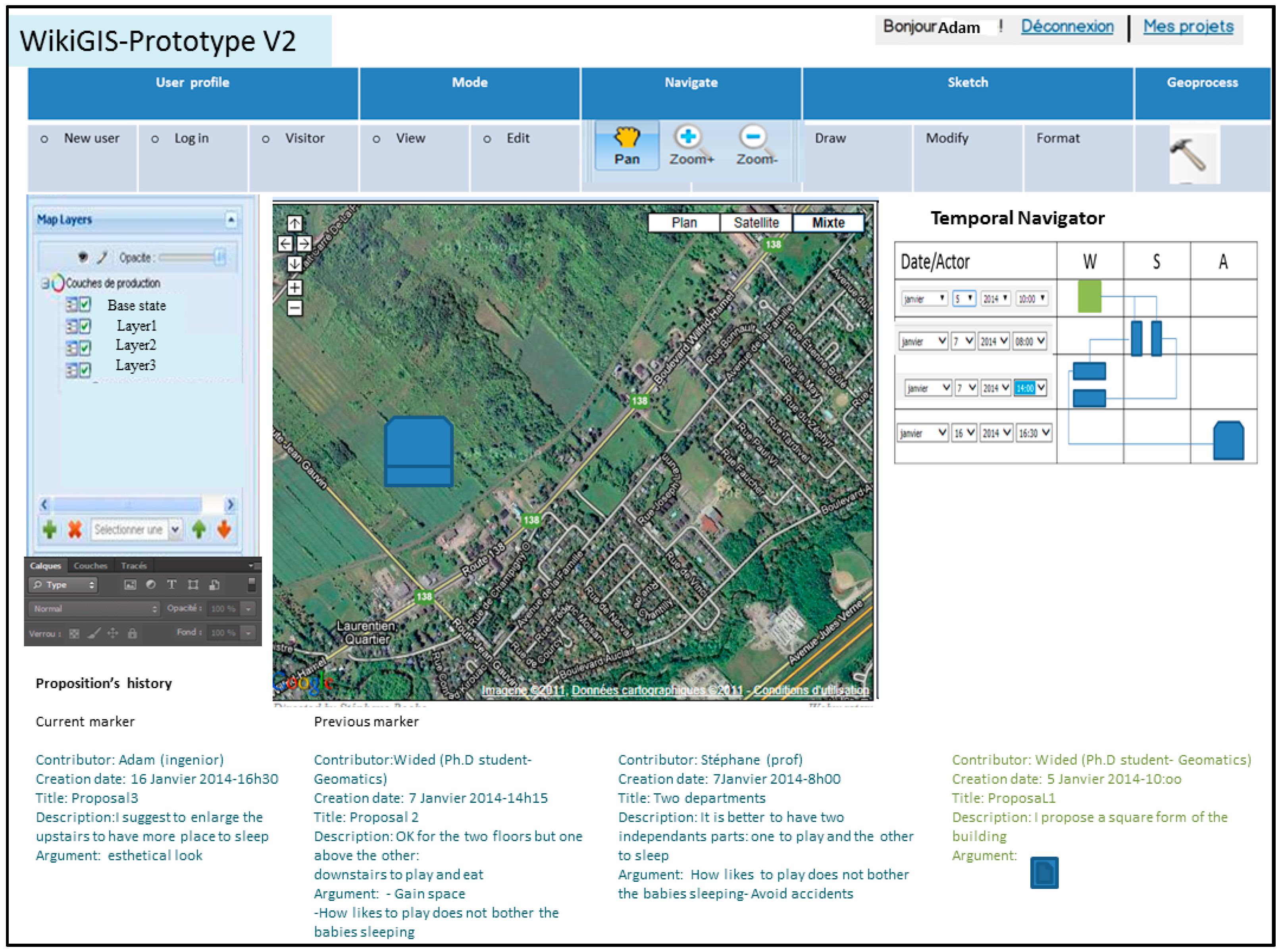
Task: Select the New user radio button
Action: point(44,139)
